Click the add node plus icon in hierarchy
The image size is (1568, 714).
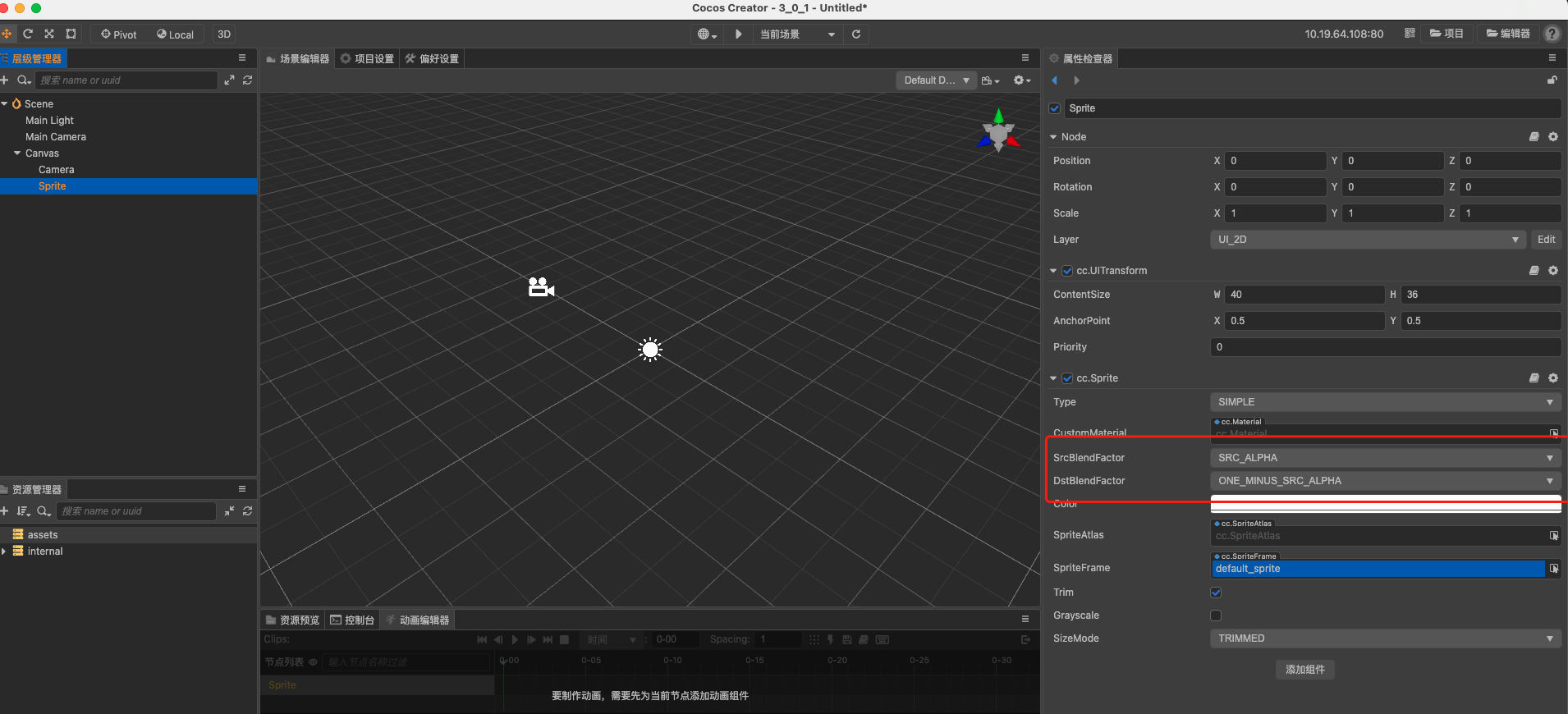[x=5, y=80]
